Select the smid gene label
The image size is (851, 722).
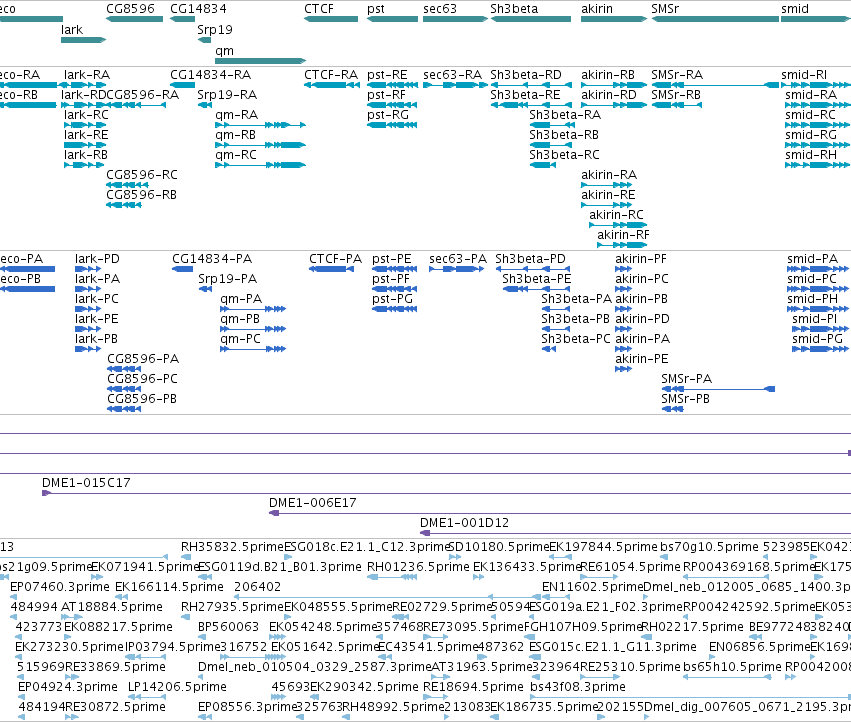[795, 9]
